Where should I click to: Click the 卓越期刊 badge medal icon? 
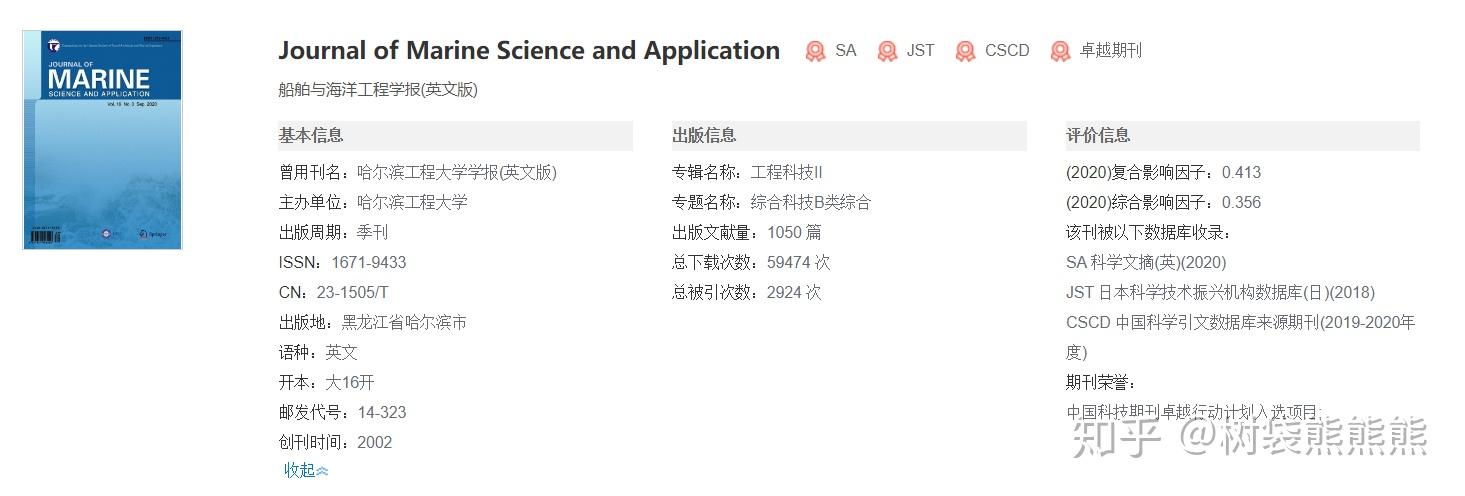click(x=1061, y=51)
